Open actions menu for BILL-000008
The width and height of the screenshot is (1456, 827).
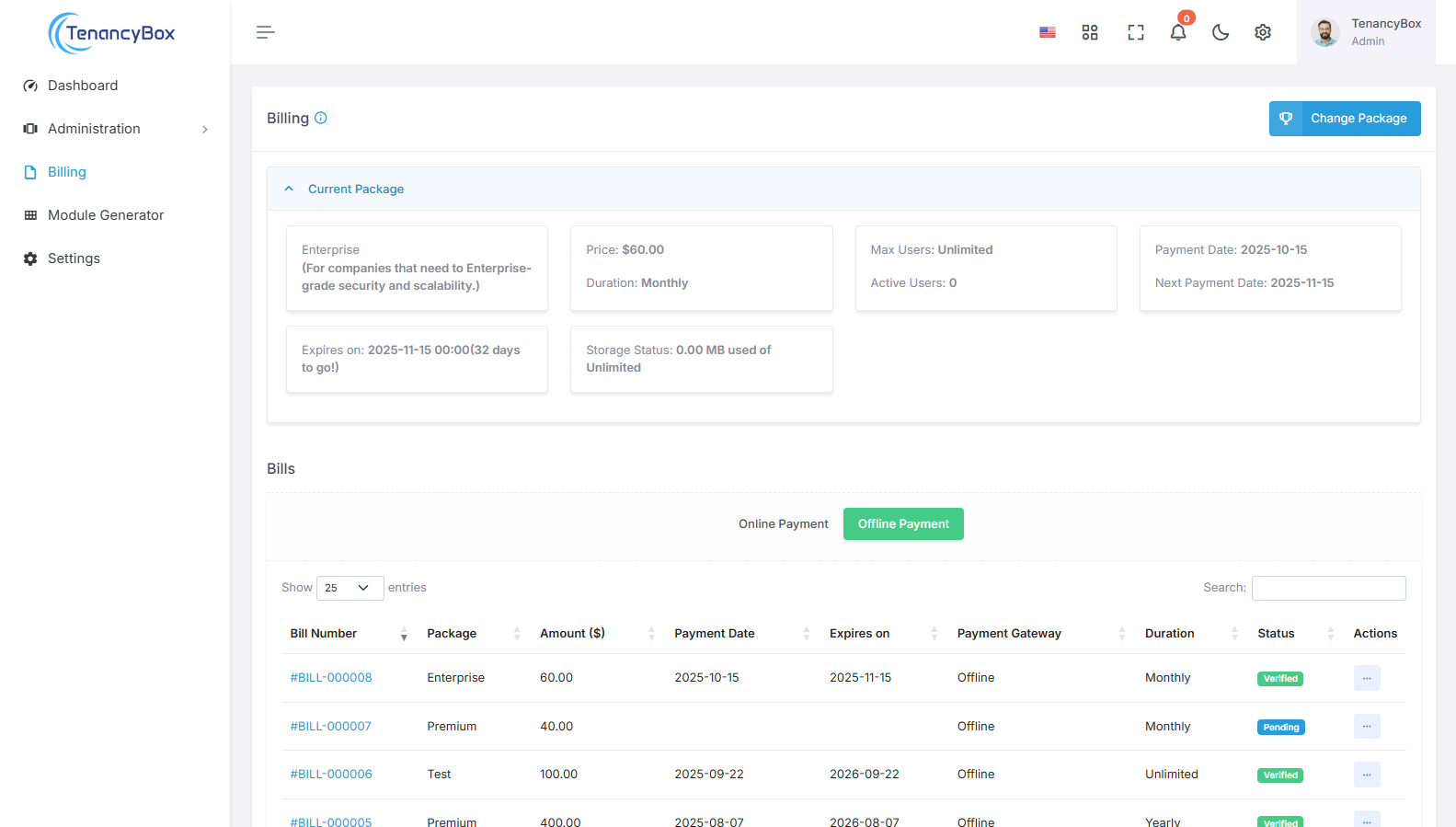[1366, 678]
